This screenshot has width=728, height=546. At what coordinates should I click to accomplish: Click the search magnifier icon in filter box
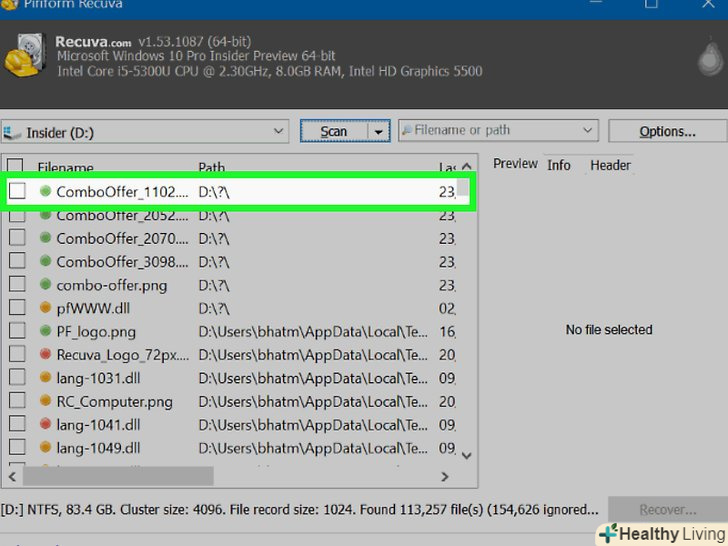click(407, 130)
